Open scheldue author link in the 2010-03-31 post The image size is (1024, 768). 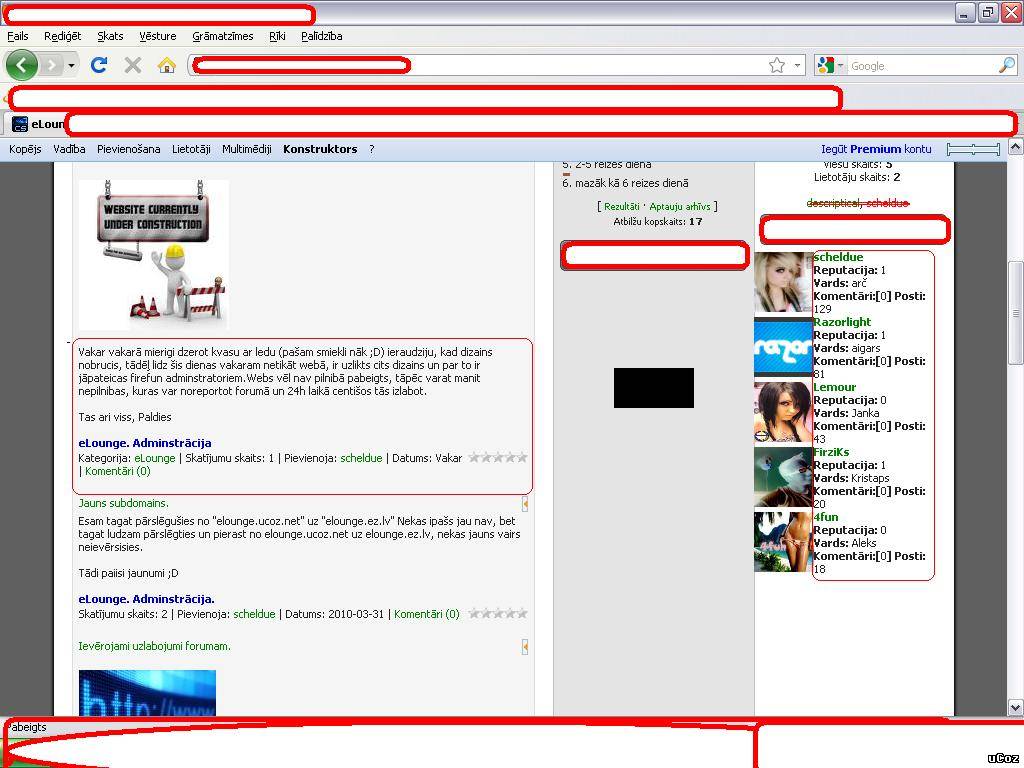point(254,615)
